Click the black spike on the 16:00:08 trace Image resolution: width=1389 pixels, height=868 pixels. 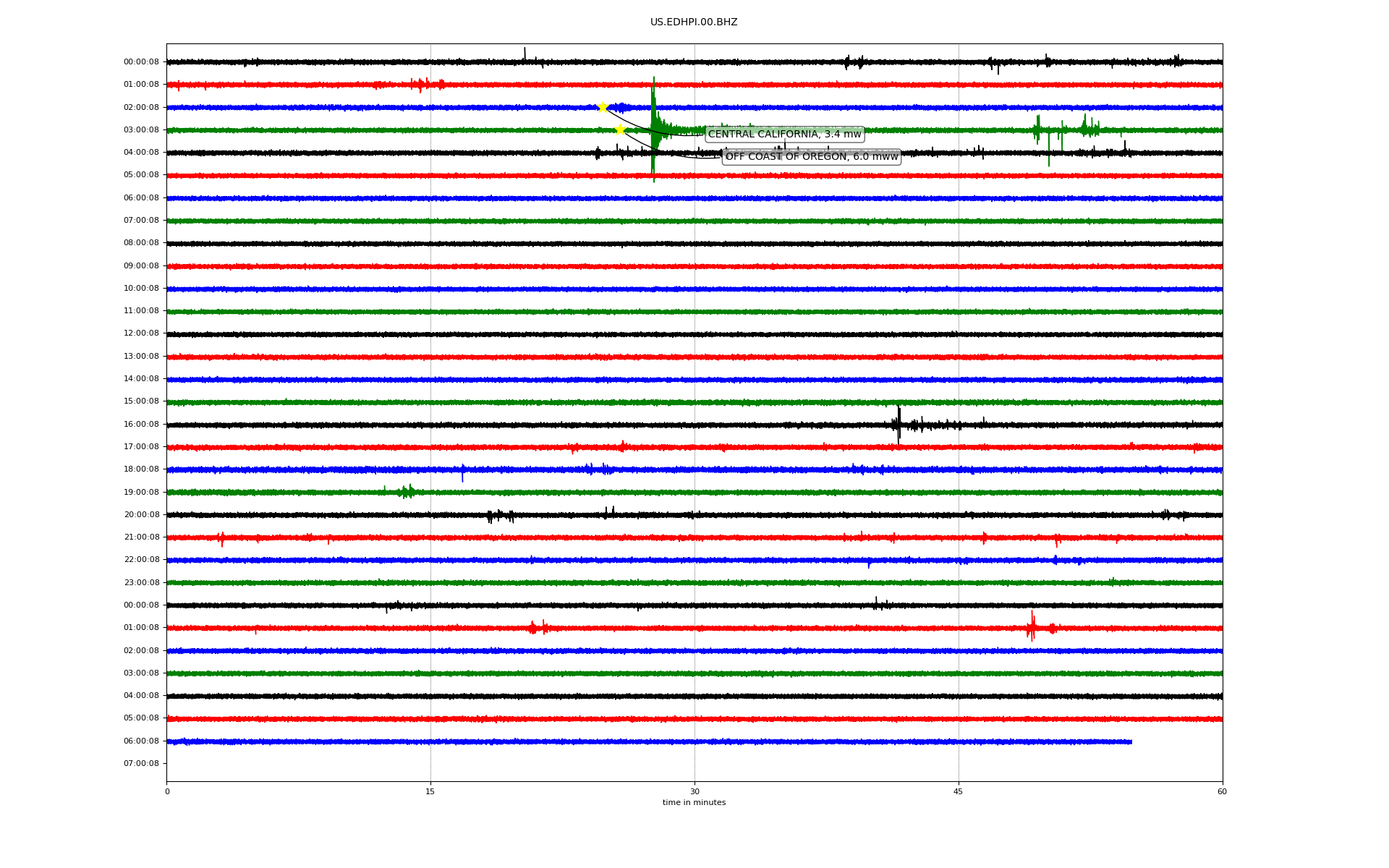(899, 424)
